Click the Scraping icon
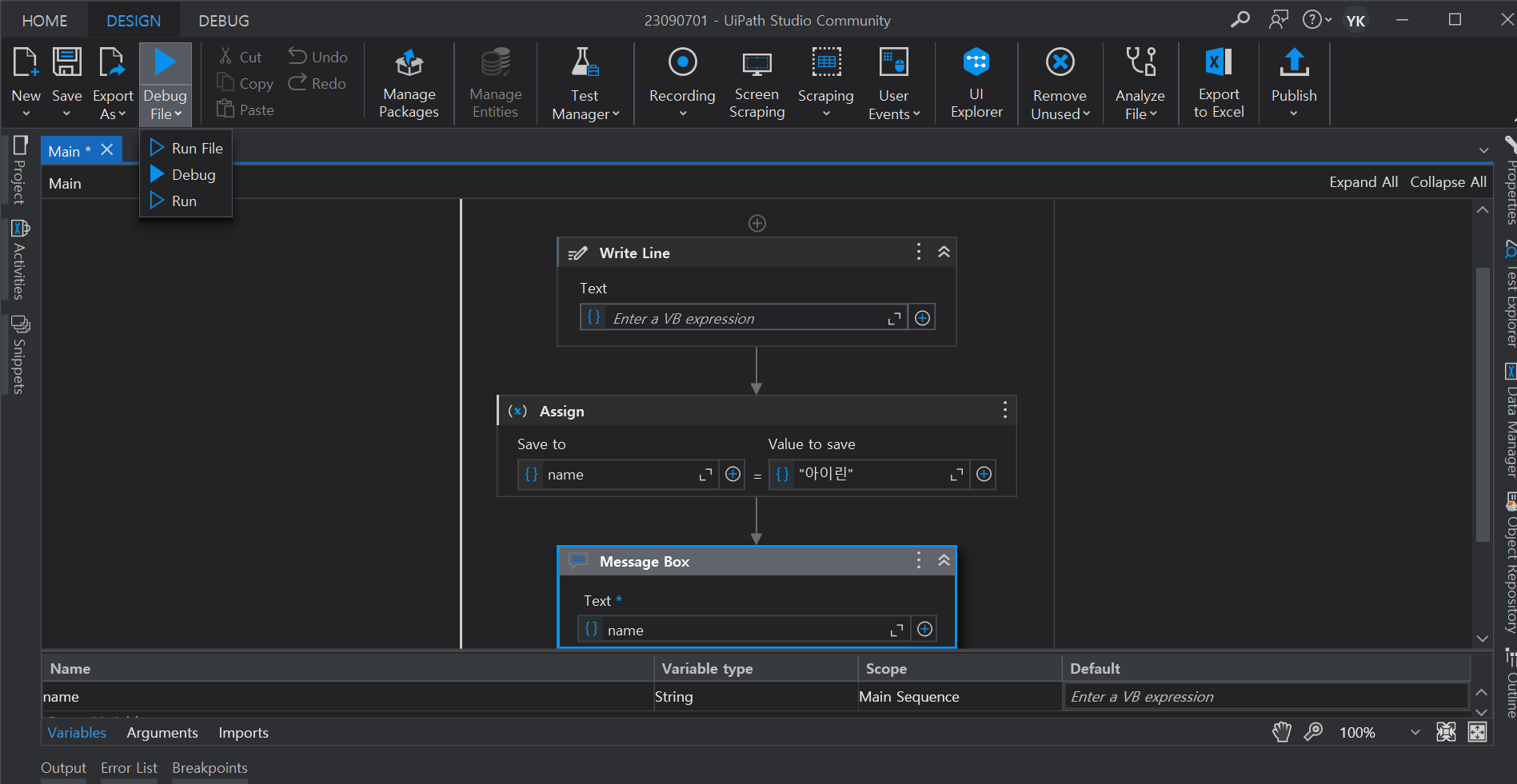1517x784 pixels. [826, 62]
